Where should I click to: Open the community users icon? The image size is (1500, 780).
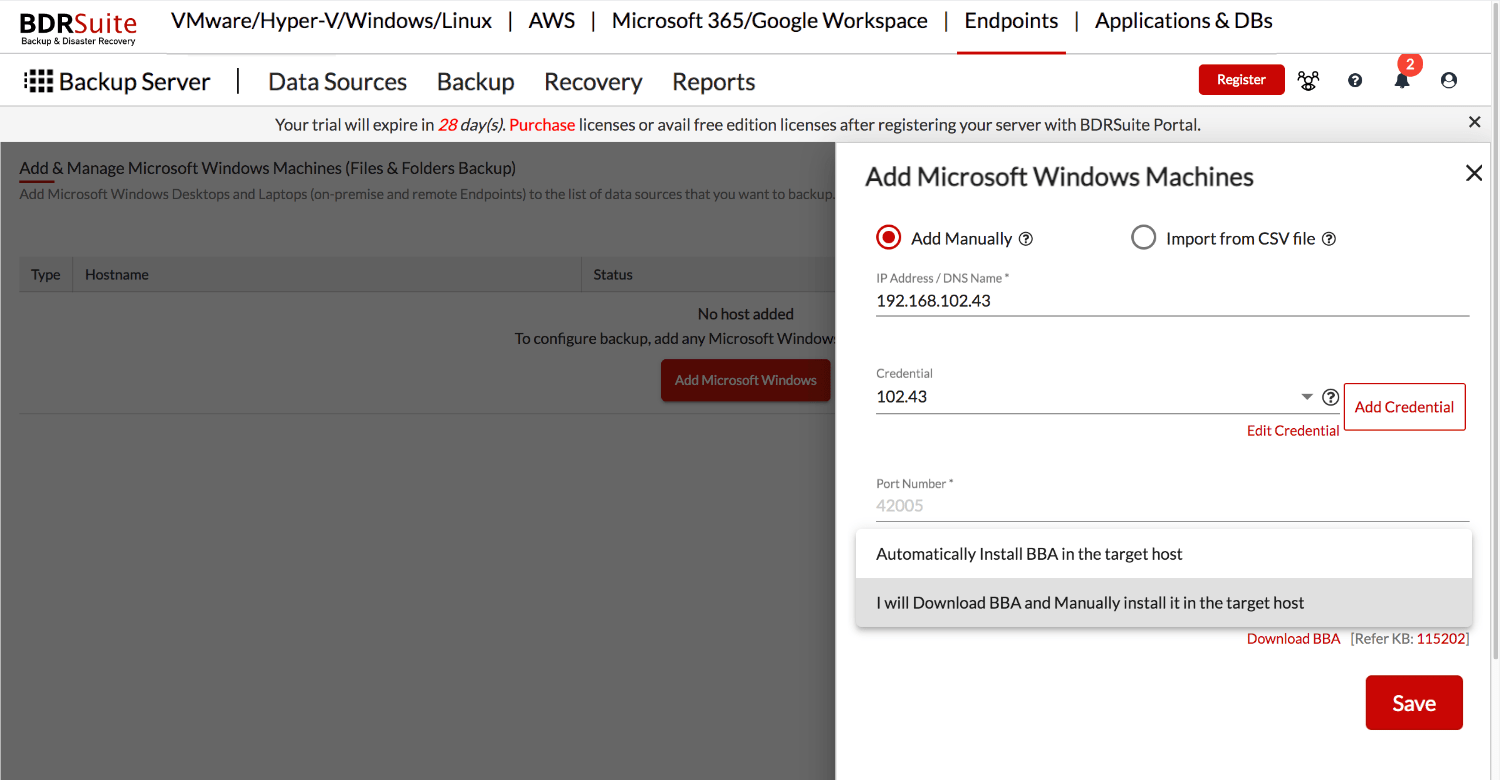(1308, 80)
